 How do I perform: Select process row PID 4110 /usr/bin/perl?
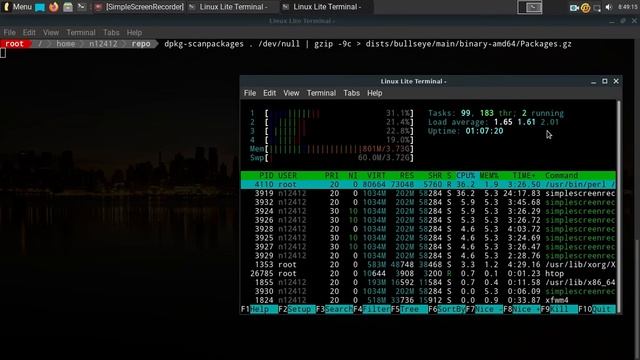point(428,184)
